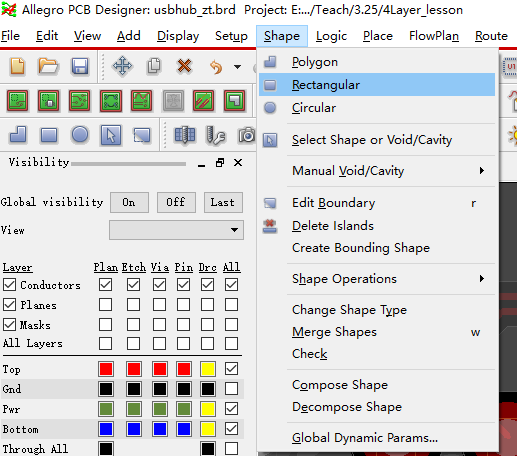The width and height of the screenshot is (517, 456).
Task: Turn global visibility On
Action: pos(129,202)
